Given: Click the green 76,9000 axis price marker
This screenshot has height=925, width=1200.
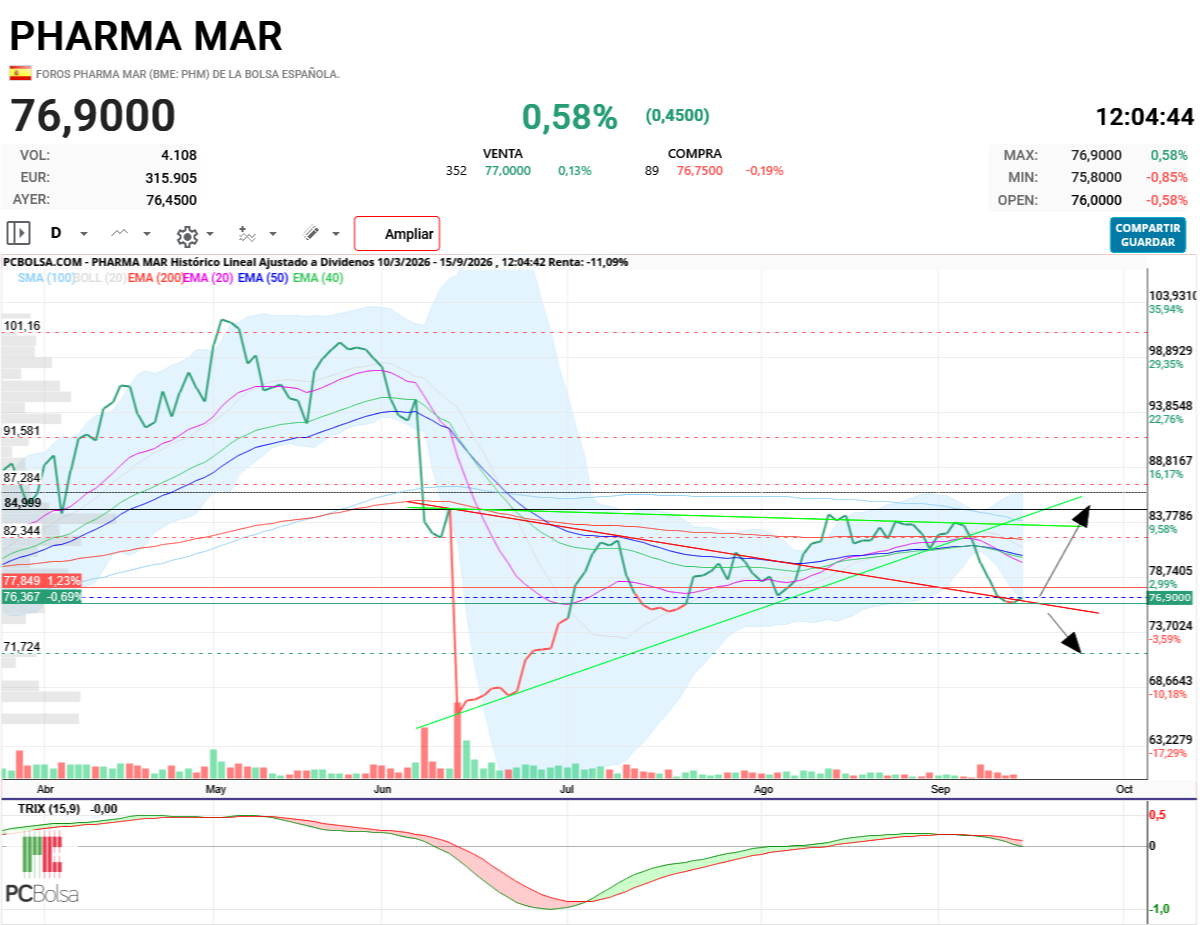Looking at the screenshot, I should (1170, 597).
